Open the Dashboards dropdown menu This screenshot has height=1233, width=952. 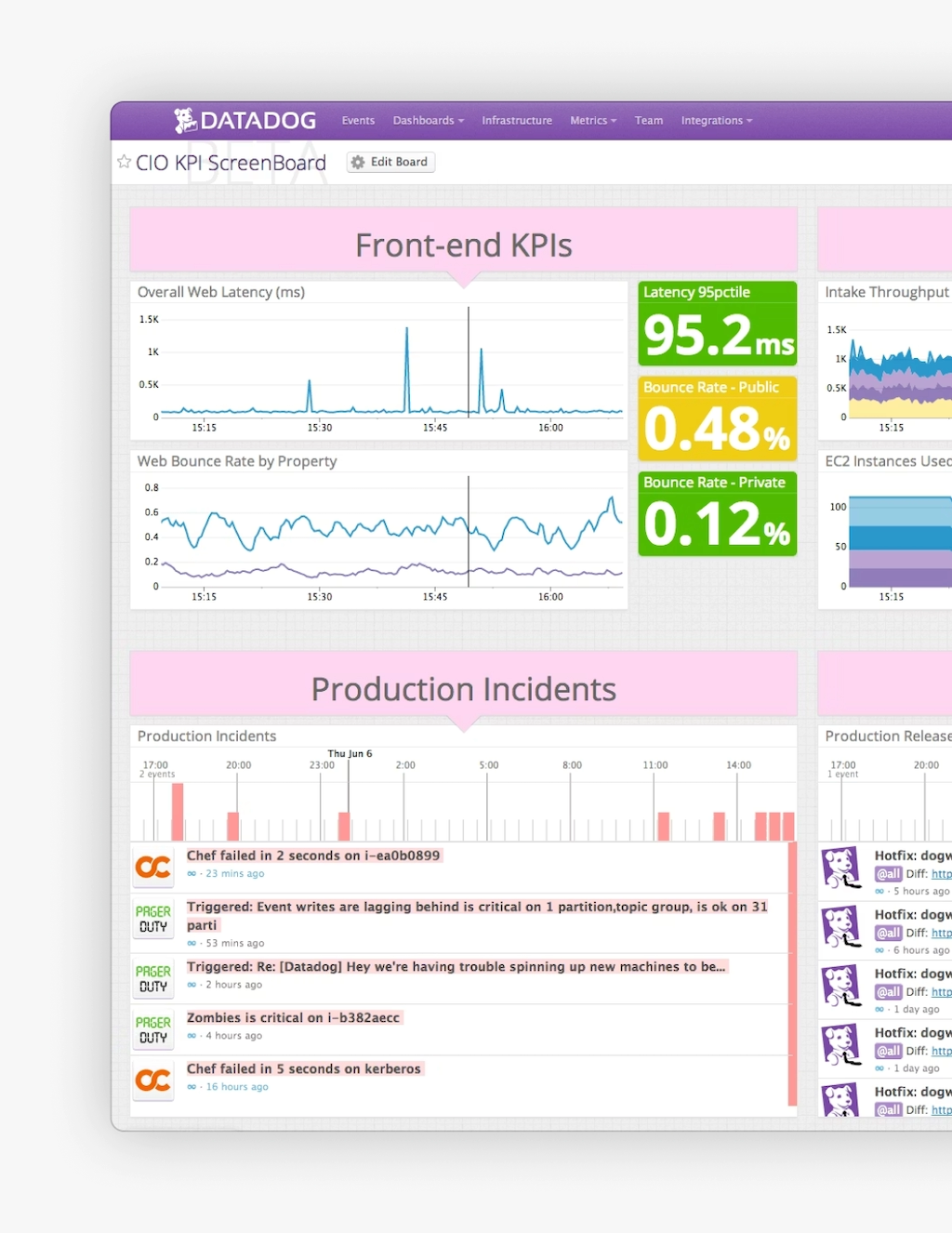pos(428,121)
